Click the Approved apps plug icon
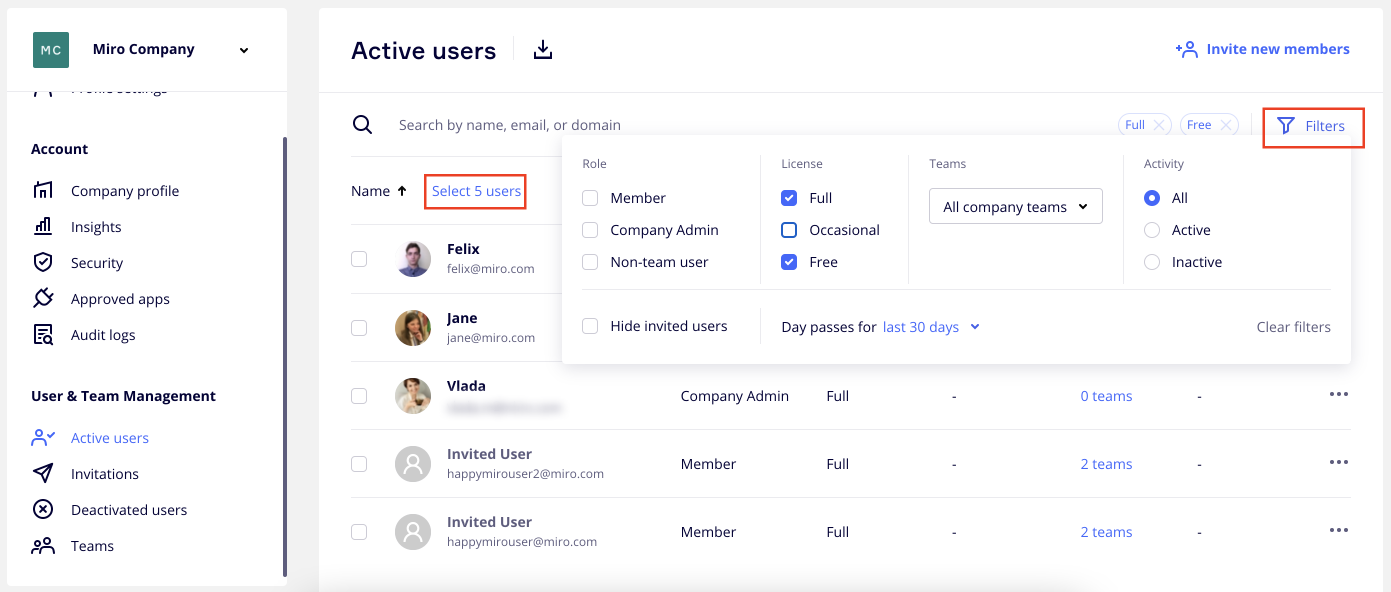The width and height of the screenshot is (1391, 592). pyautogui.click(x=43, y=299)
